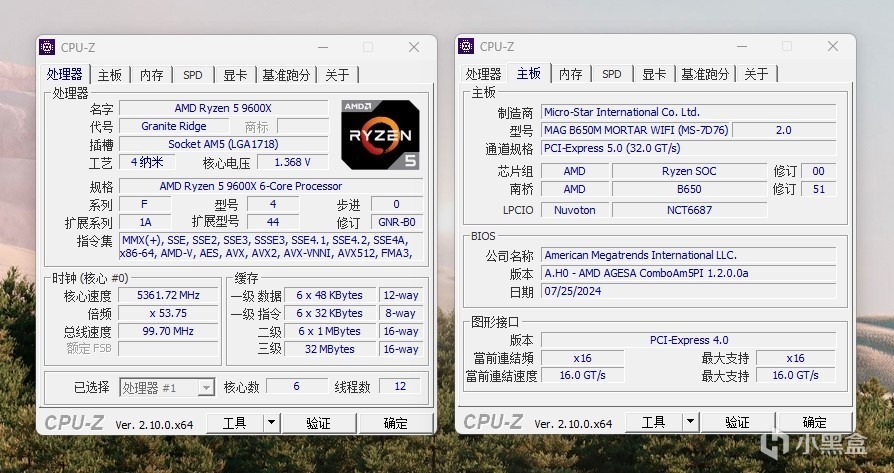Image resolution: width=894 pixels, height=473 pixels.
Task: Click B650 southbridge field
Action: tap(689, 189)
